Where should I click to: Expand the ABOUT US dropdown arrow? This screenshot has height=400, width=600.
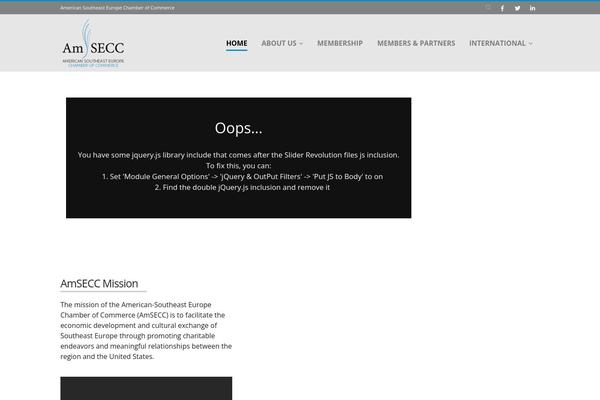301,44
